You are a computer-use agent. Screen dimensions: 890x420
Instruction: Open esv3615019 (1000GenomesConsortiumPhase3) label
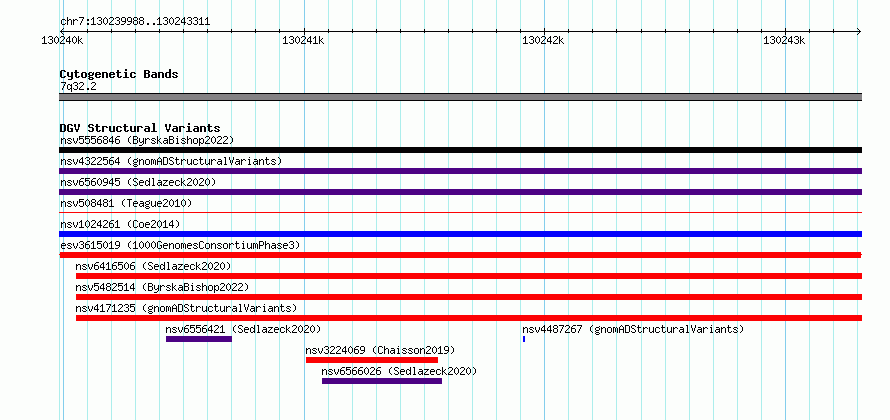pos(180,245)
